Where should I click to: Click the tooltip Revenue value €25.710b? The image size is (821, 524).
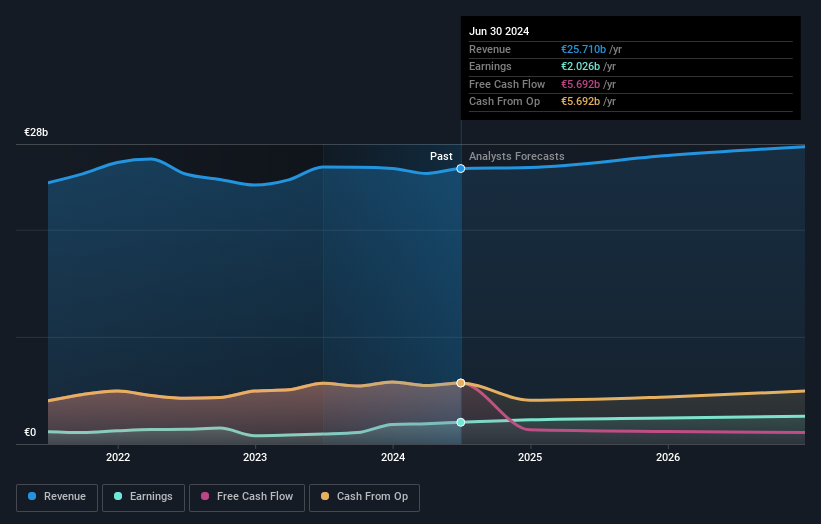[583, 49]
